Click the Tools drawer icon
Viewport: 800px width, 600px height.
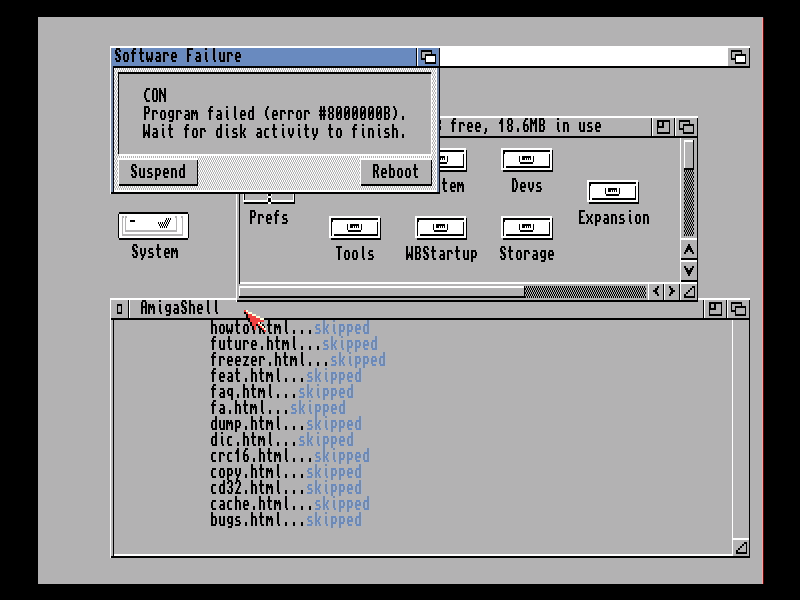[x=354, y=228]
